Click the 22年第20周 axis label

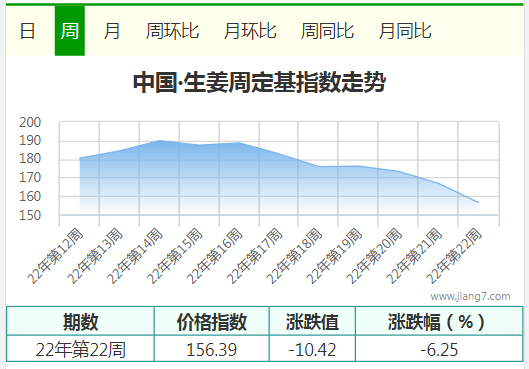coord(374,256)
